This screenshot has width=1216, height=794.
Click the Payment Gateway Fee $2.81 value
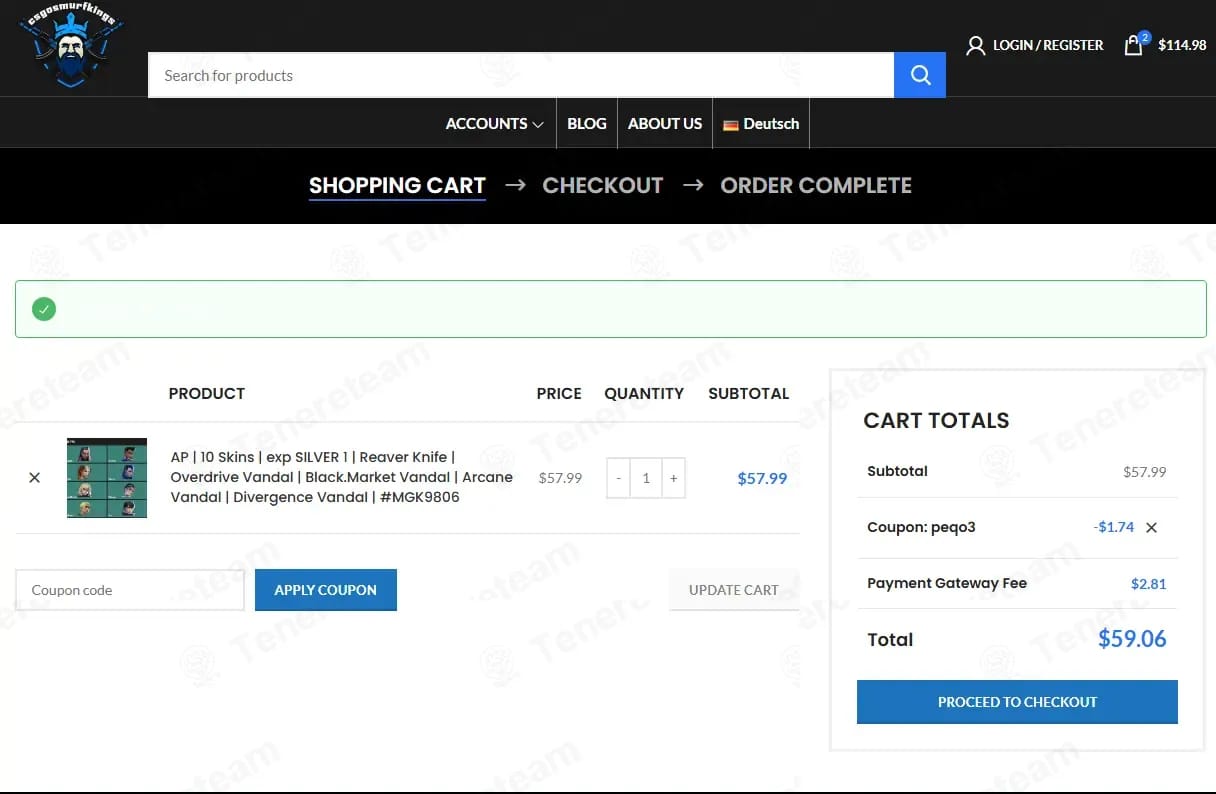(1149, 584)
